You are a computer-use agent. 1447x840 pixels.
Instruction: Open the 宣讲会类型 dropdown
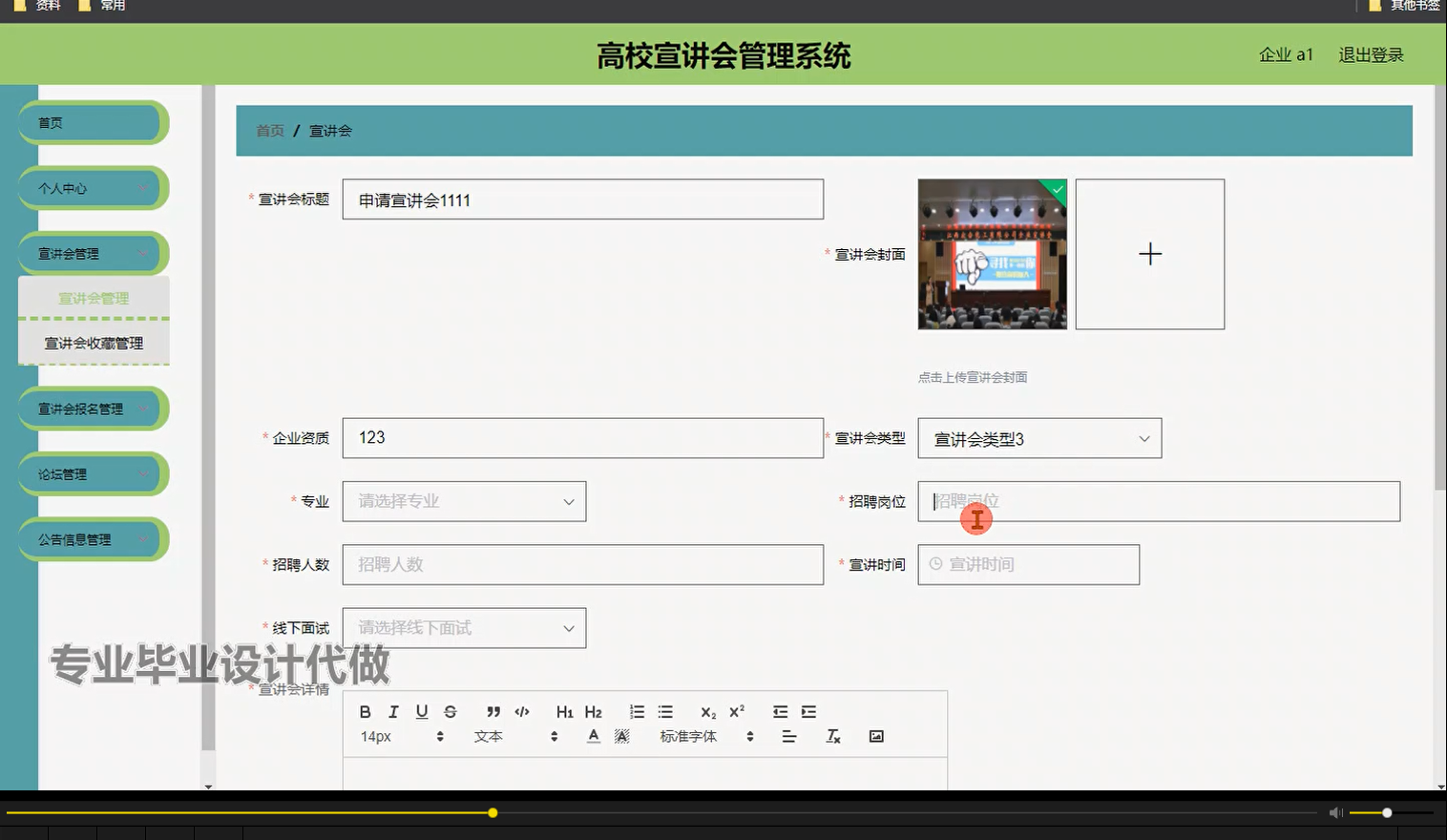[x=1038, y=438]
